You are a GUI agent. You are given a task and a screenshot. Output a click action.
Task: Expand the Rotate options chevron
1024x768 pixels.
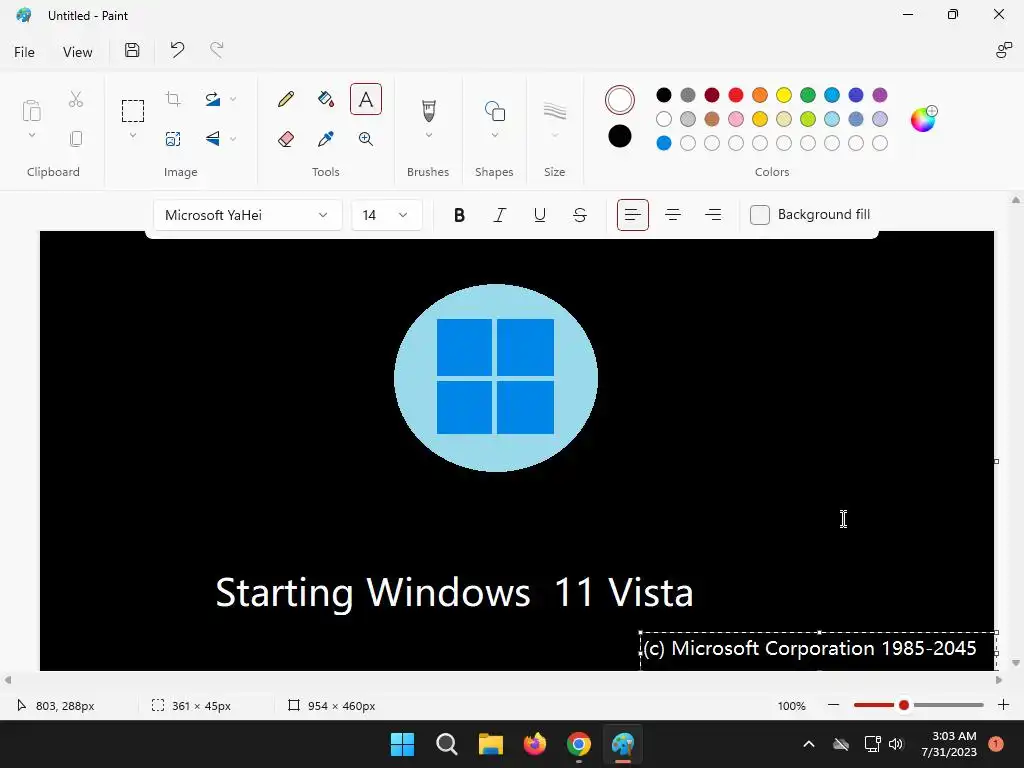coord(233,99)
